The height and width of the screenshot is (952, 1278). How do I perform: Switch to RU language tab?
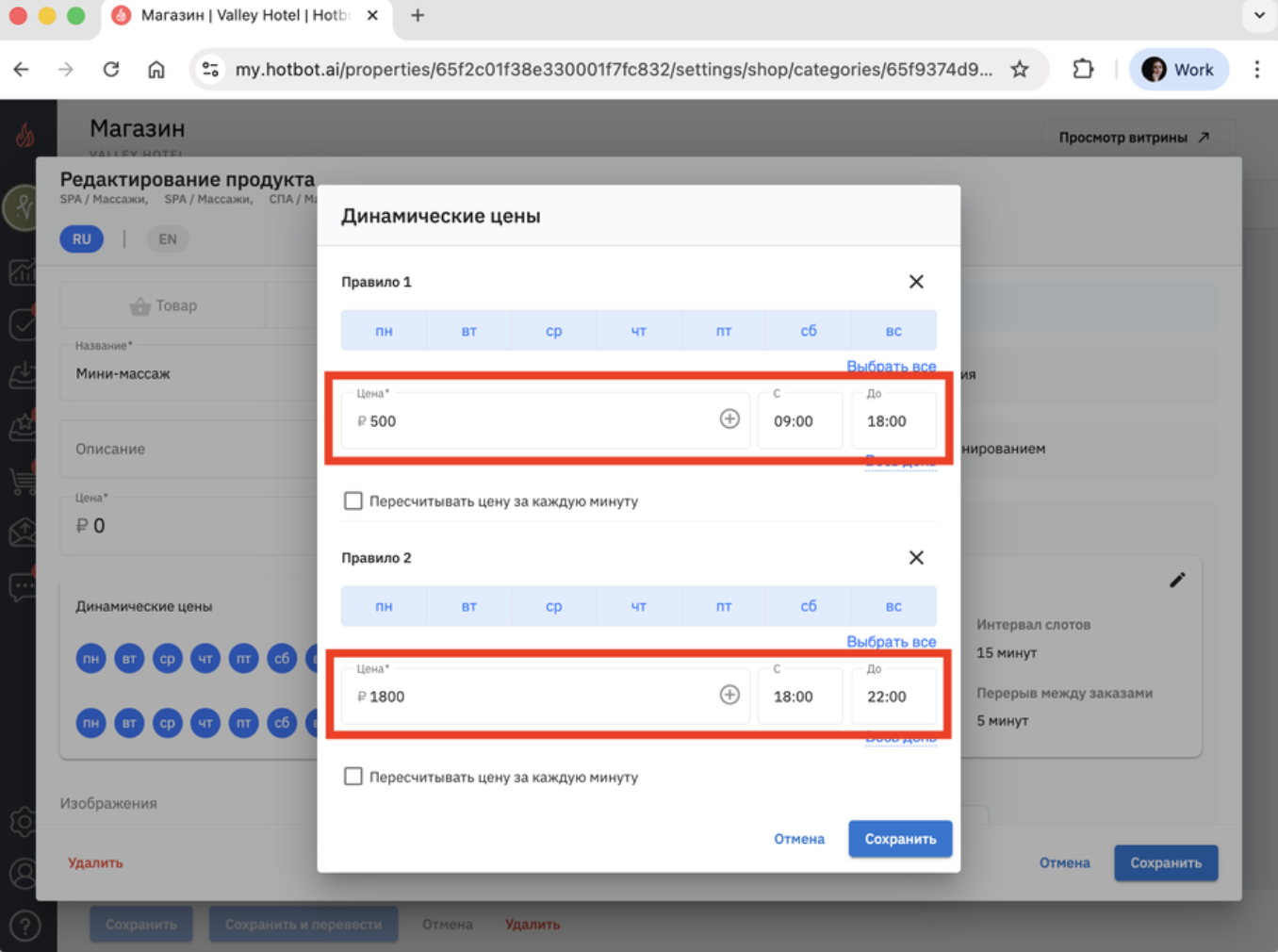pyautogui.click(x=82, y=239)
